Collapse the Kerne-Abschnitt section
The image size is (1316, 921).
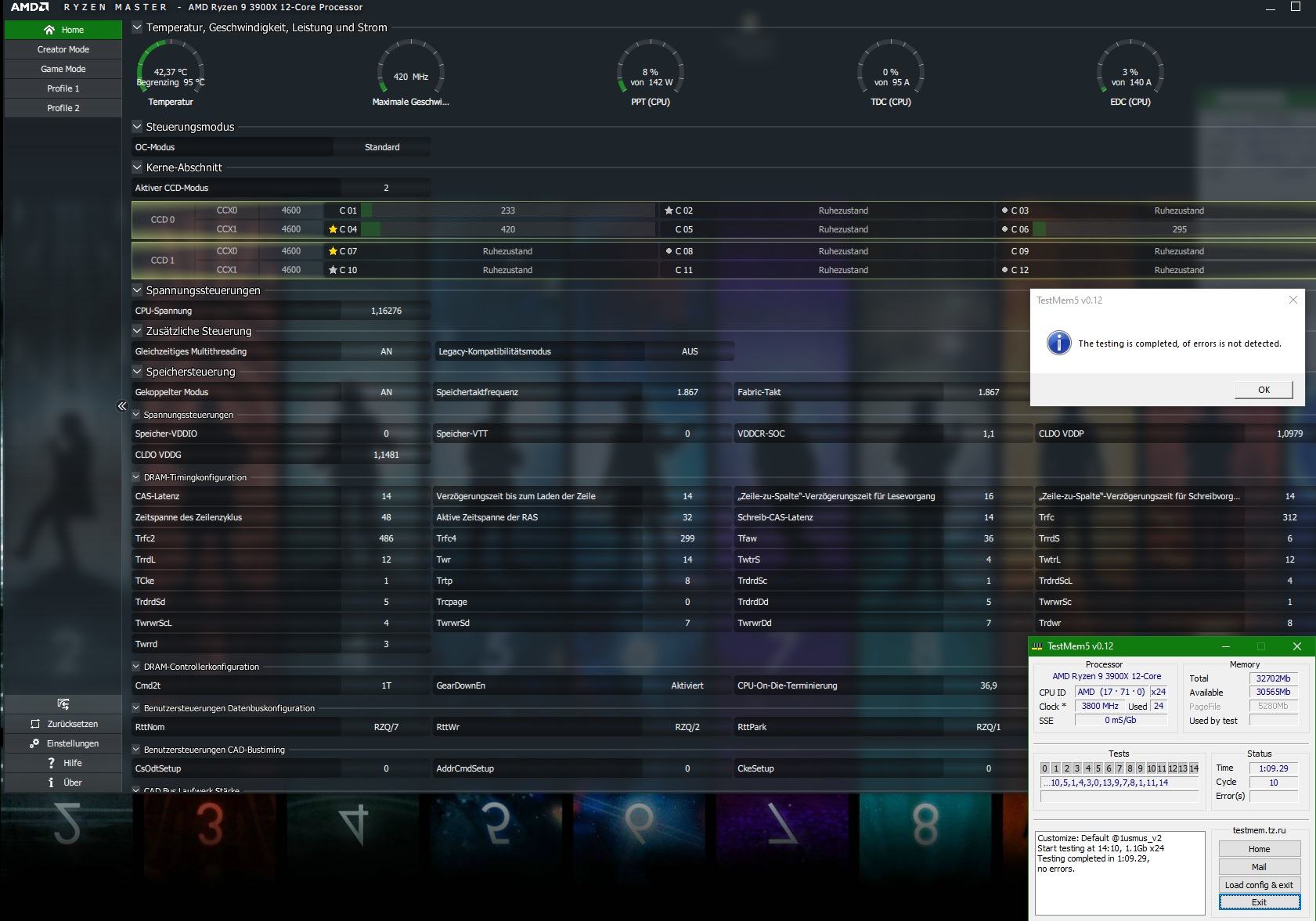(x=137, y=167)
